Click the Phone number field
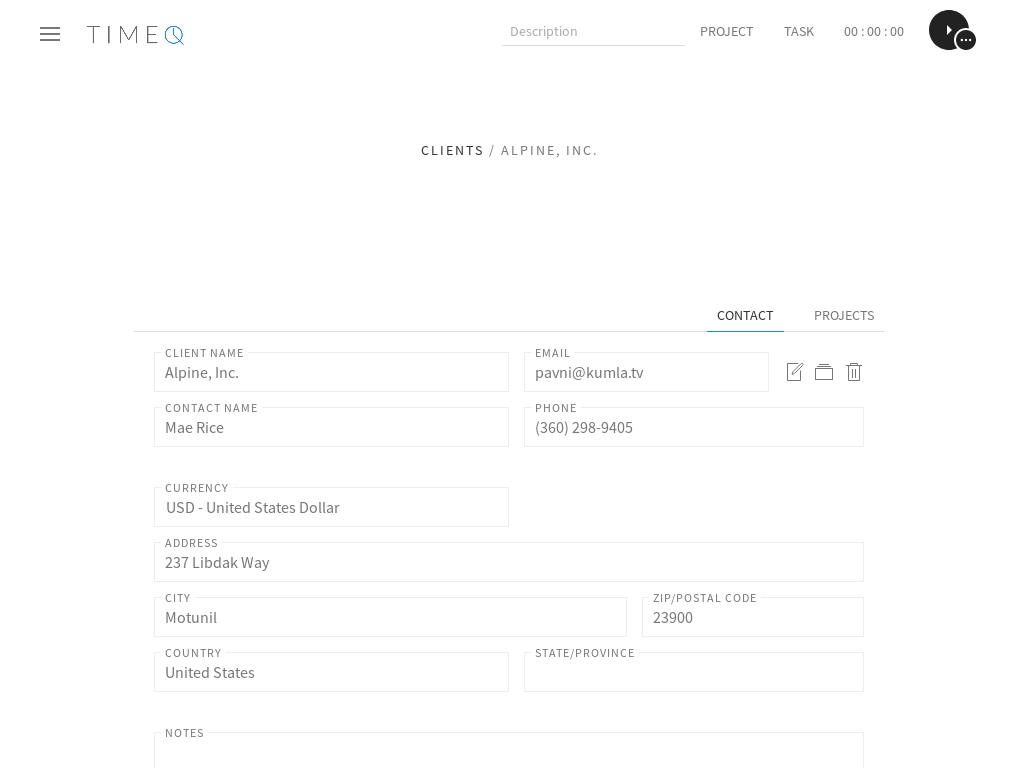Image resolution: width=1018 pixels, height=768 pixels. click(693, 428)
